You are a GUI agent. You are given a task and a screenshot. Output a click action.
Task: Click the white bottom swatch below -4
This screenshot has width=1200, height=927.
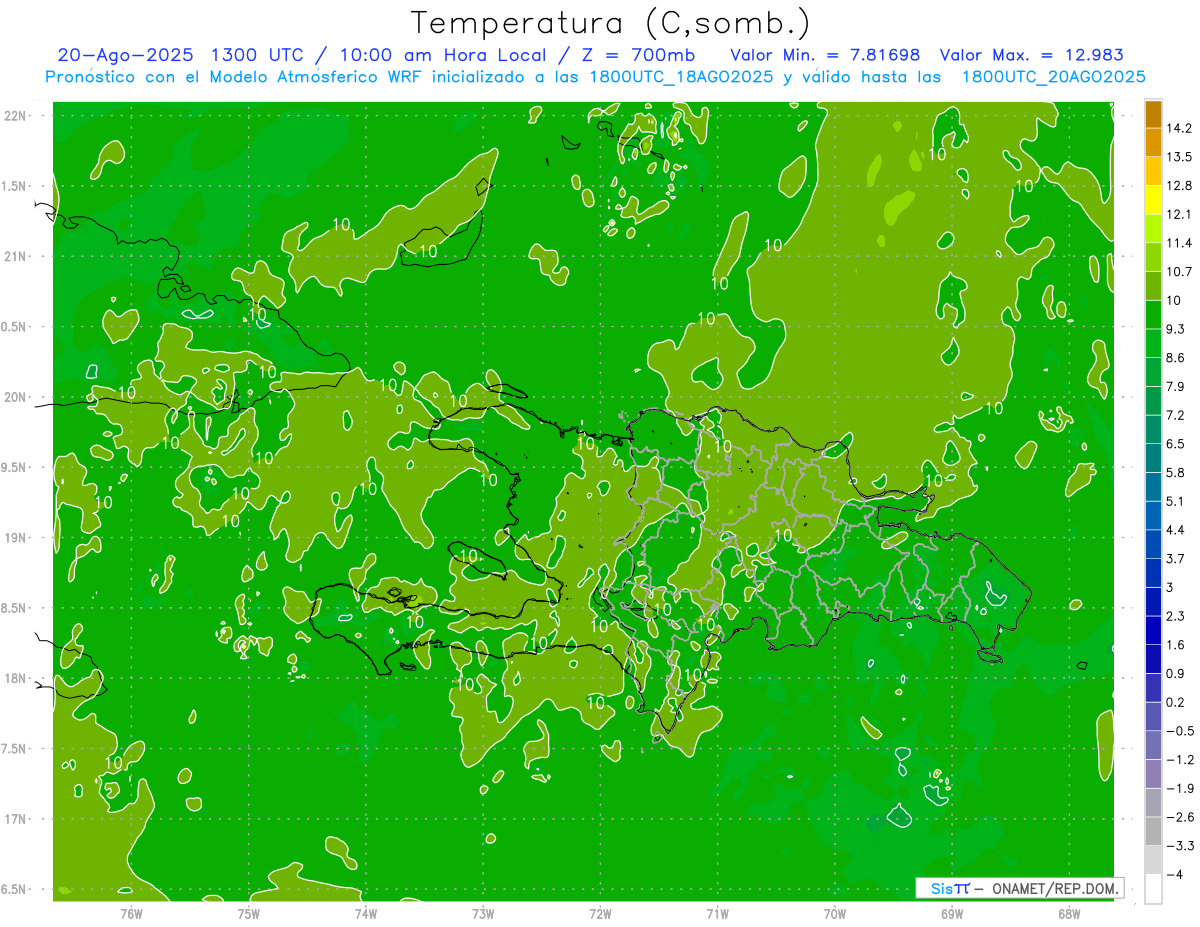(1153, 889)
